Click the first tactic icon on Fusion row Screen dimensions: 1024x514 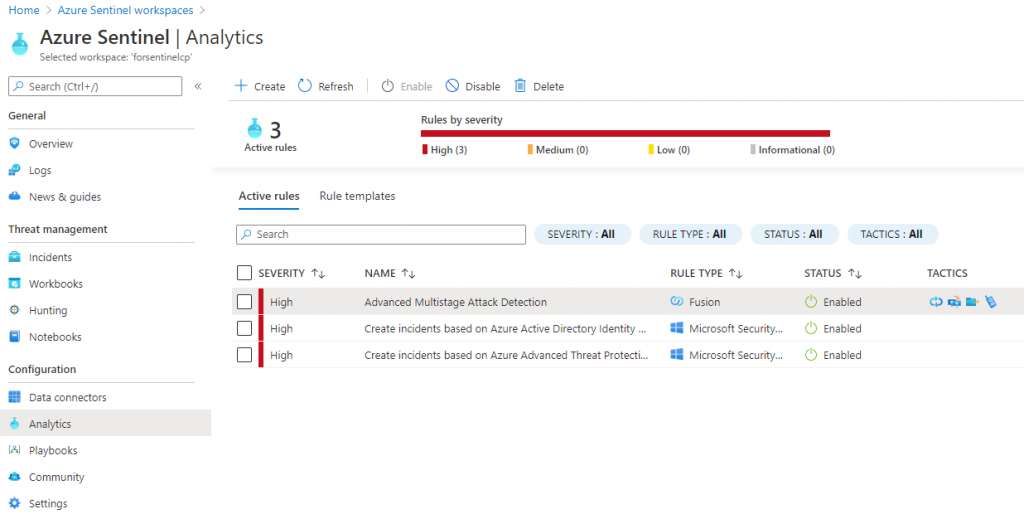click(x=936, y=302)
